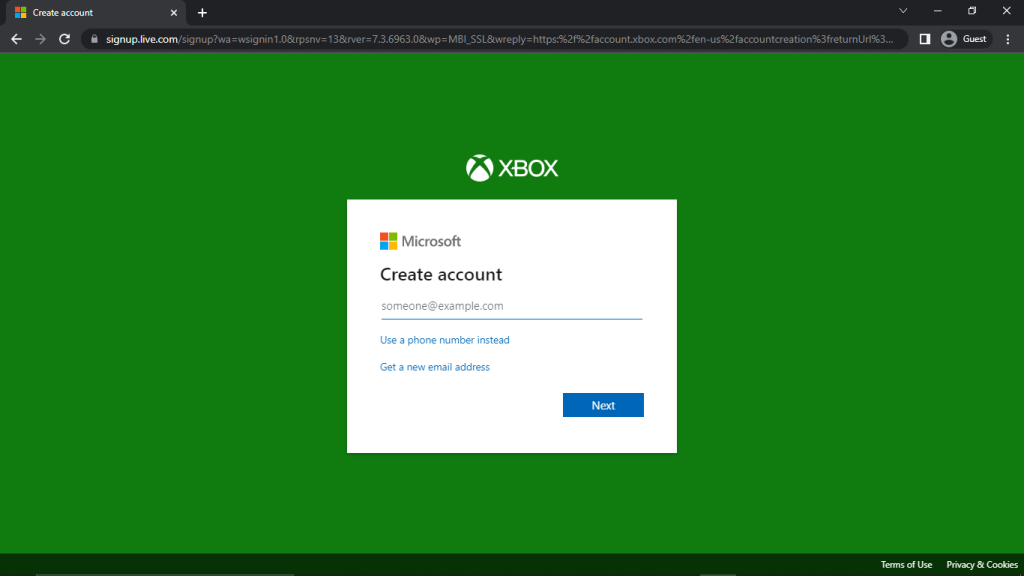Click Get a new email address
This screenshot has height=576, width=1024.
click(x=435, y=367)
